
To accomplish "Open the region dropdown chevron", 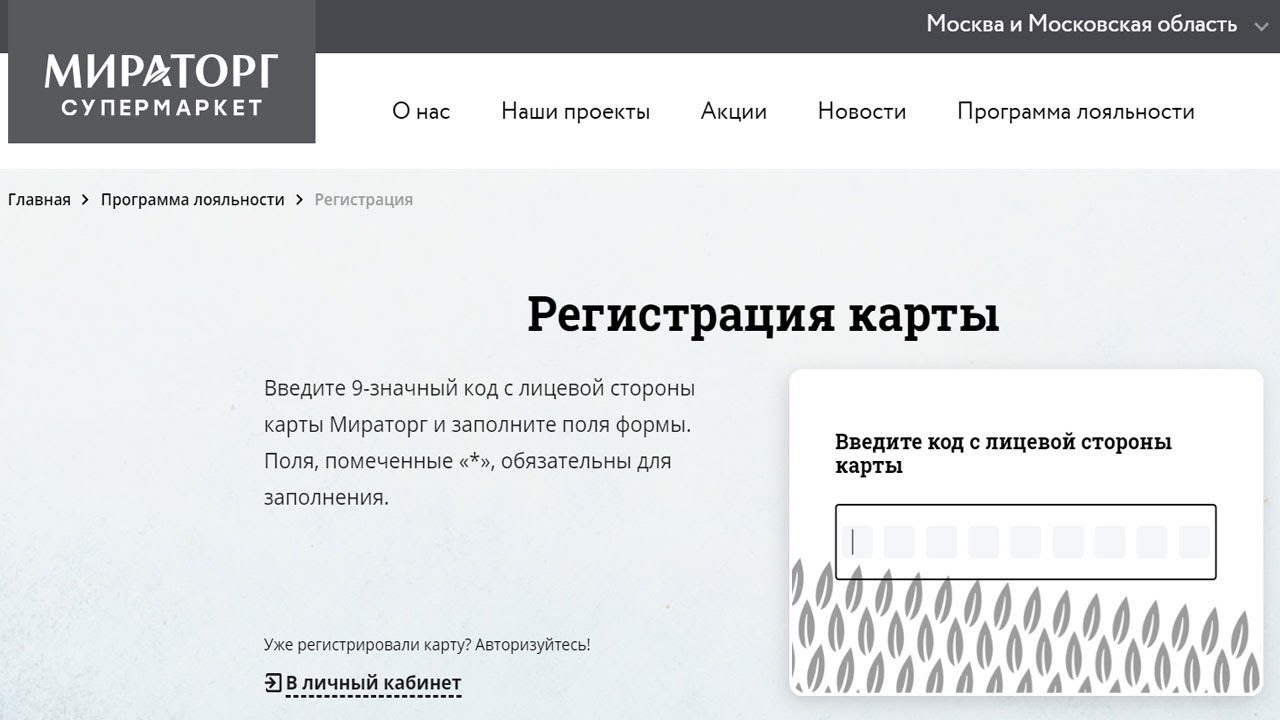I will pyautogui.click(x=1261, y=26).
